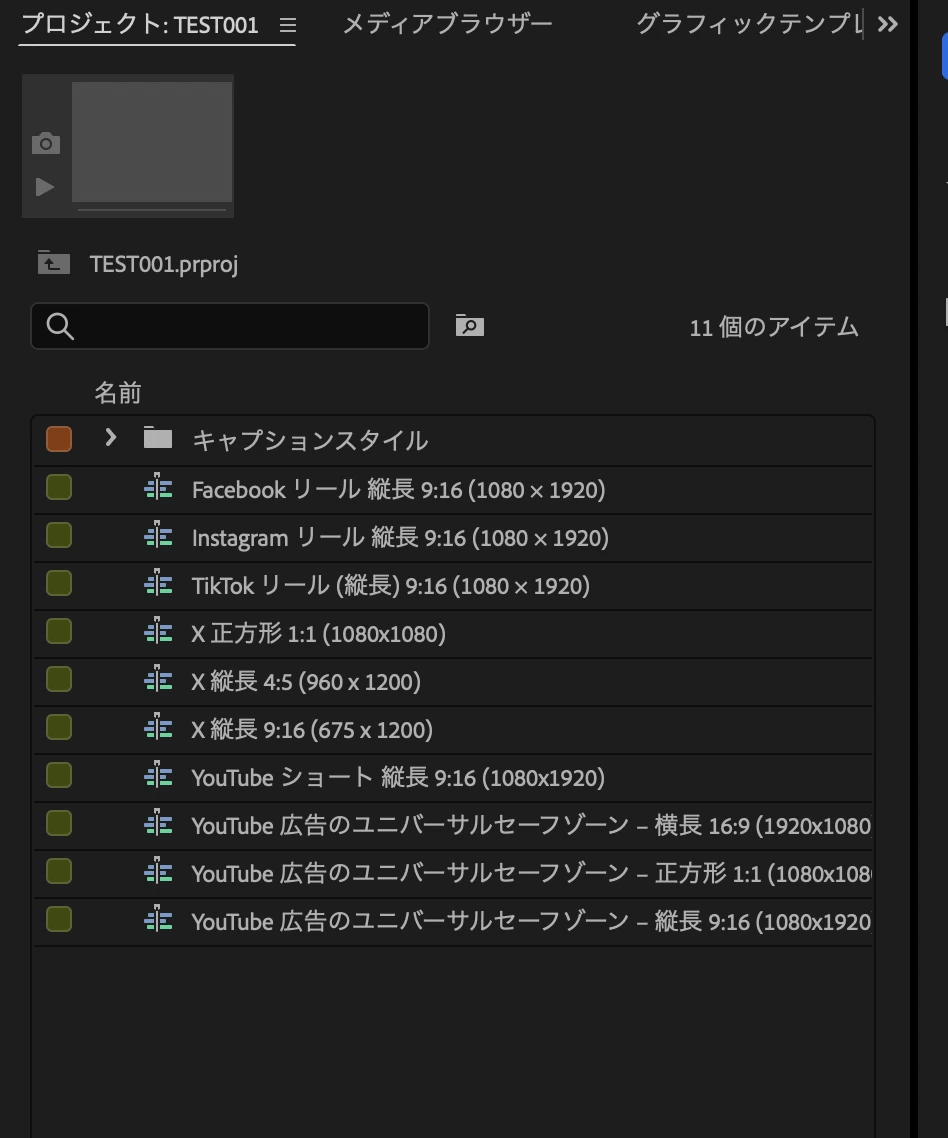The width and height of the screenshot is (948, 1138).
Task: Select the キャプションスタイル bin row
Action: (x=453, y=440)
